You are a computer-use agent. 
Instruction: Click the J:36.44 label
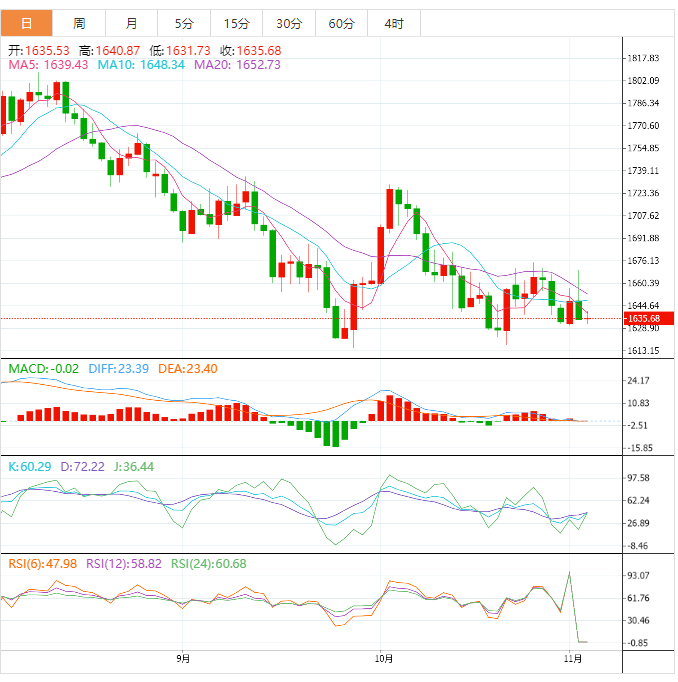(134, 467)
